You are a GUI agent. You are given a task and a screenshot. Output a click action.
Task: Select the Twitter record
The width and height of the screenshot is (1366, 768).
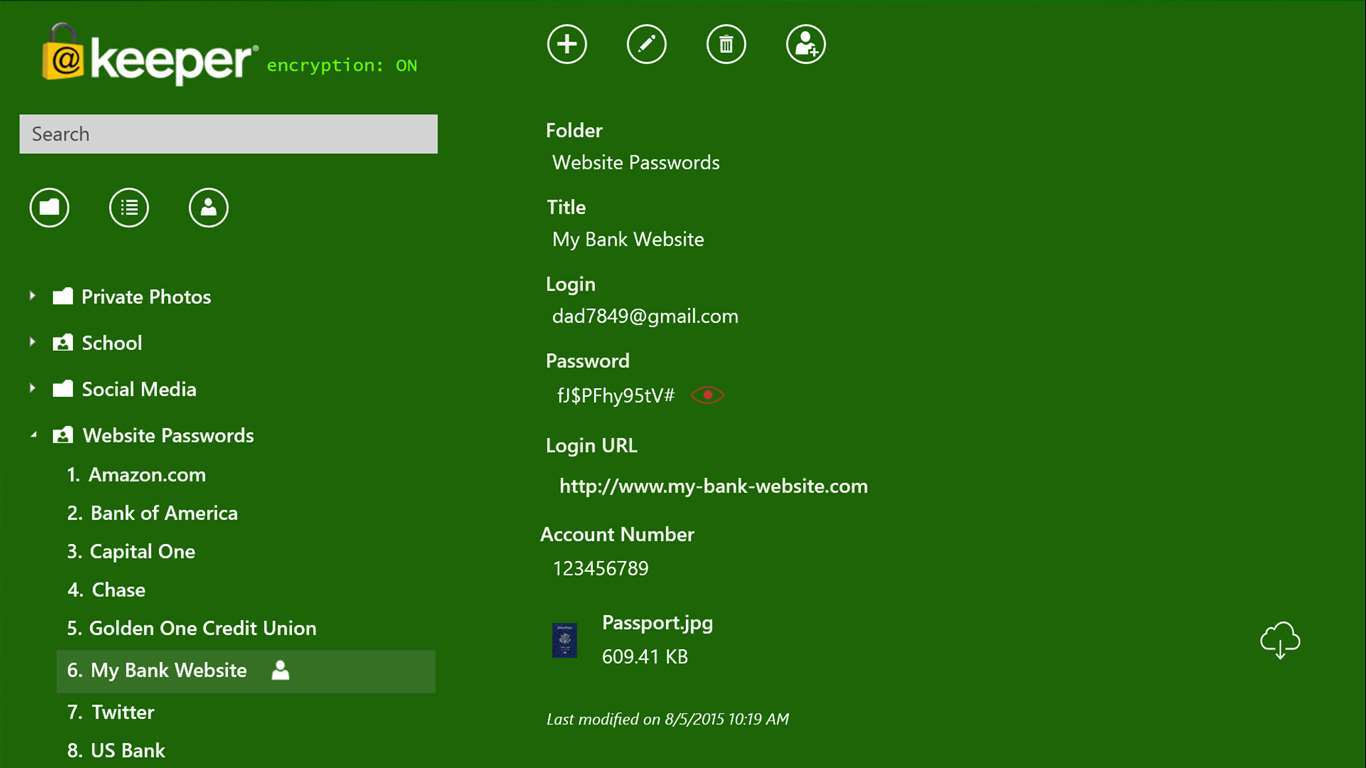point(122,712)
